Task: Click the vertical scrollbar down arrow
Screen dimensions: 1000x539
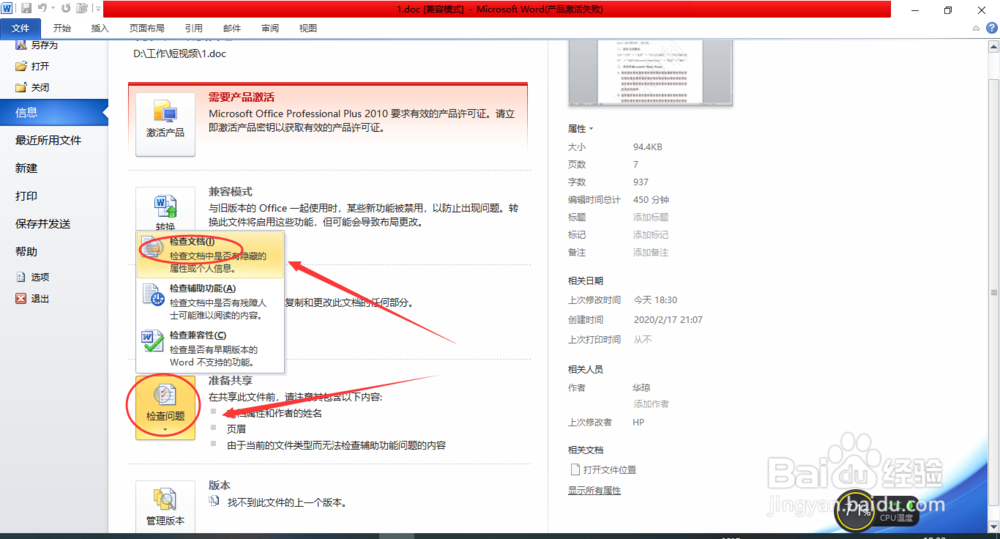Action: tap(994, 526)
